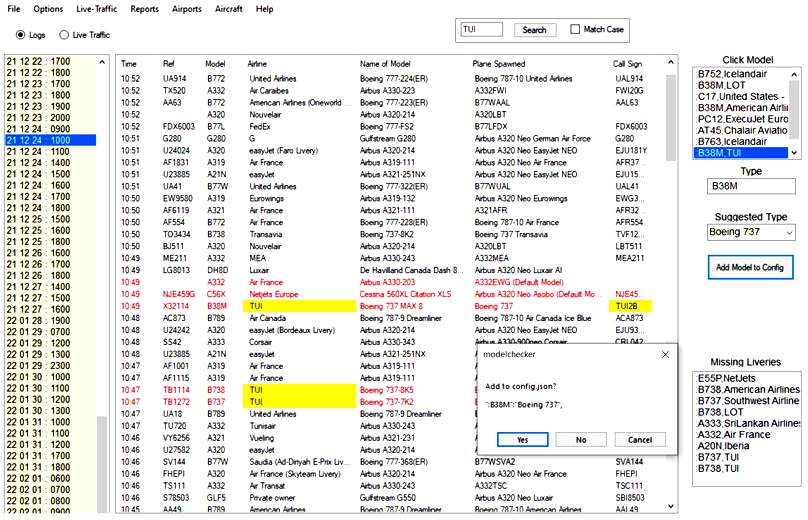Screen dimensions: 808x520
Task: Select B38M,TUI in Click Model list
Action: [741, 153]
